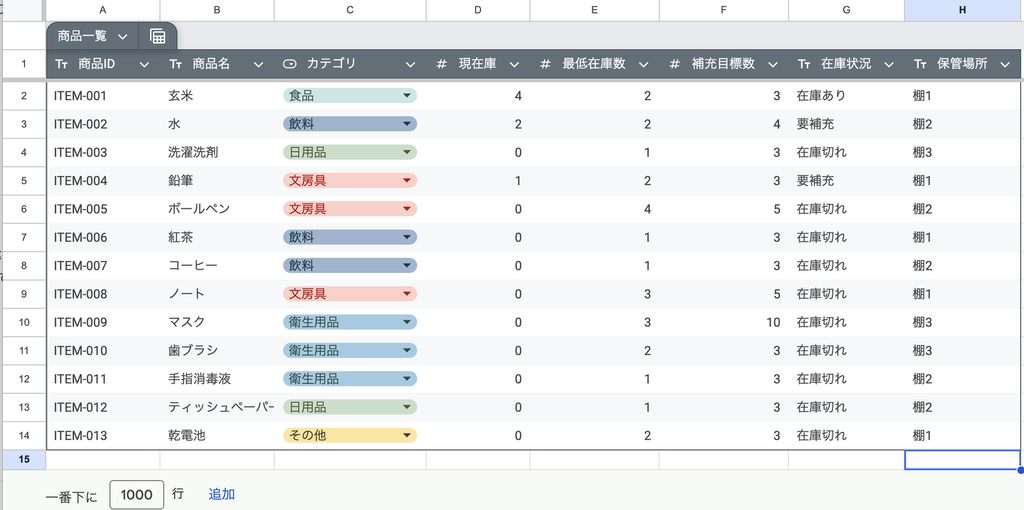Select the 手指消毒液 product name cell

click(217, 379)
